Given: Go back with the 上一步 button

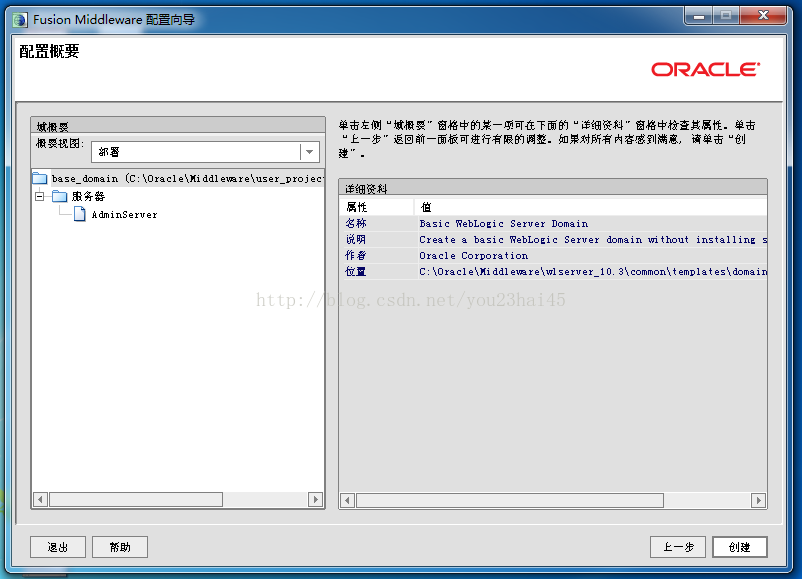Looking at the screenshot, I should tap(678, 547).
